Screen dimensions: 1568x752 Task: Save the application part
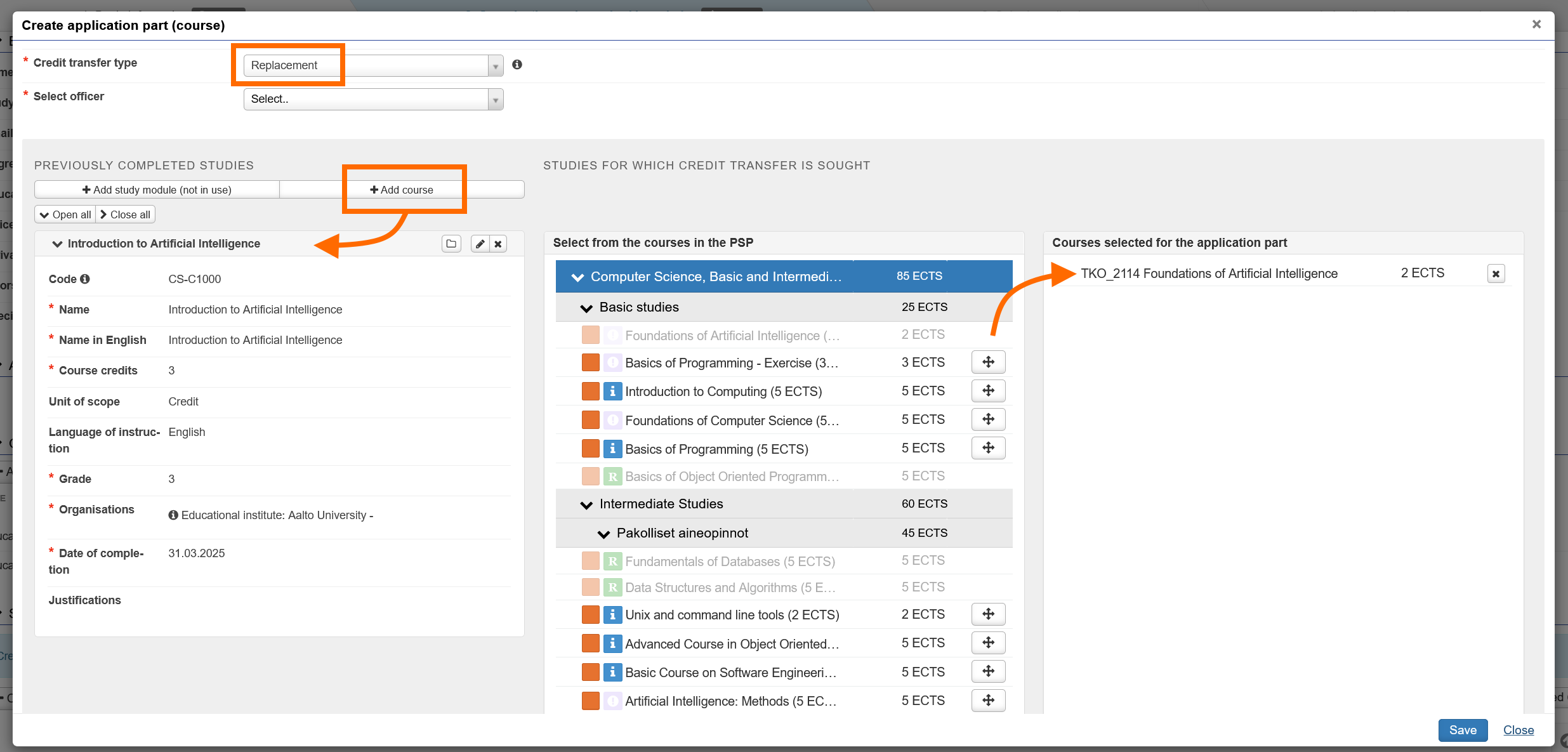1462,730
